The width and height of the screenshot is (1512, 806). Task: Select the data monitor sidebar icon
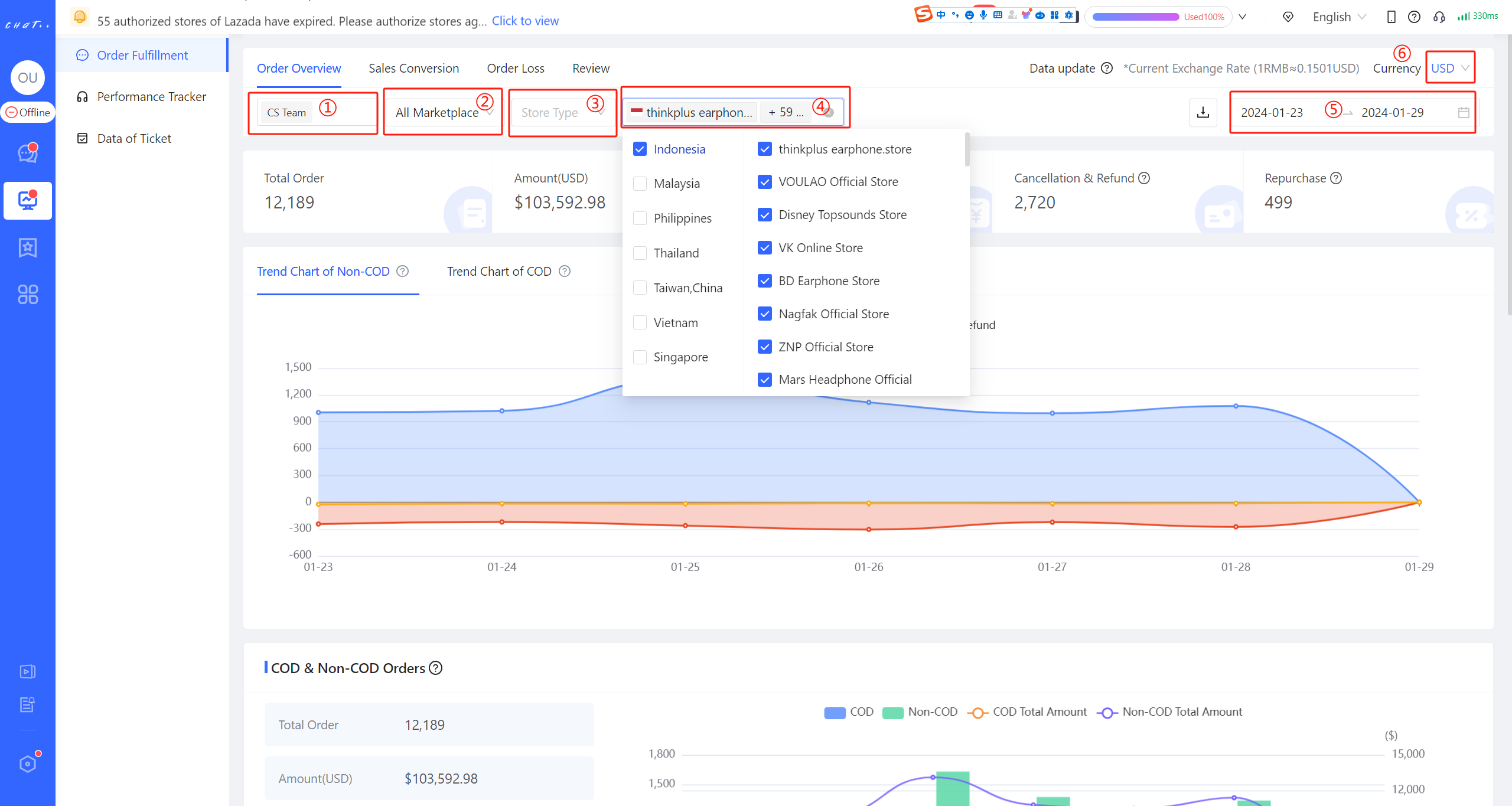(28, 201)
